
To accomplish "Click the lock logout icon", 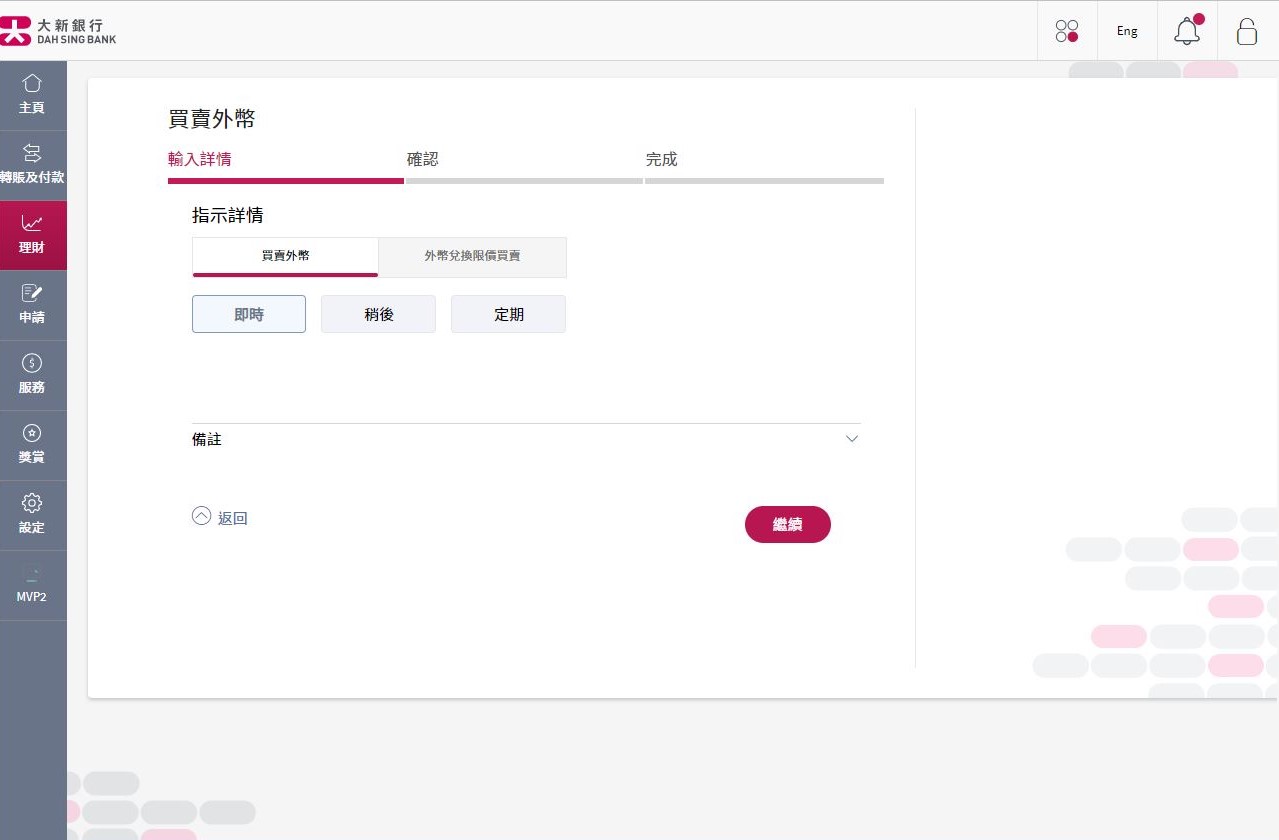I will [1247, 31].
